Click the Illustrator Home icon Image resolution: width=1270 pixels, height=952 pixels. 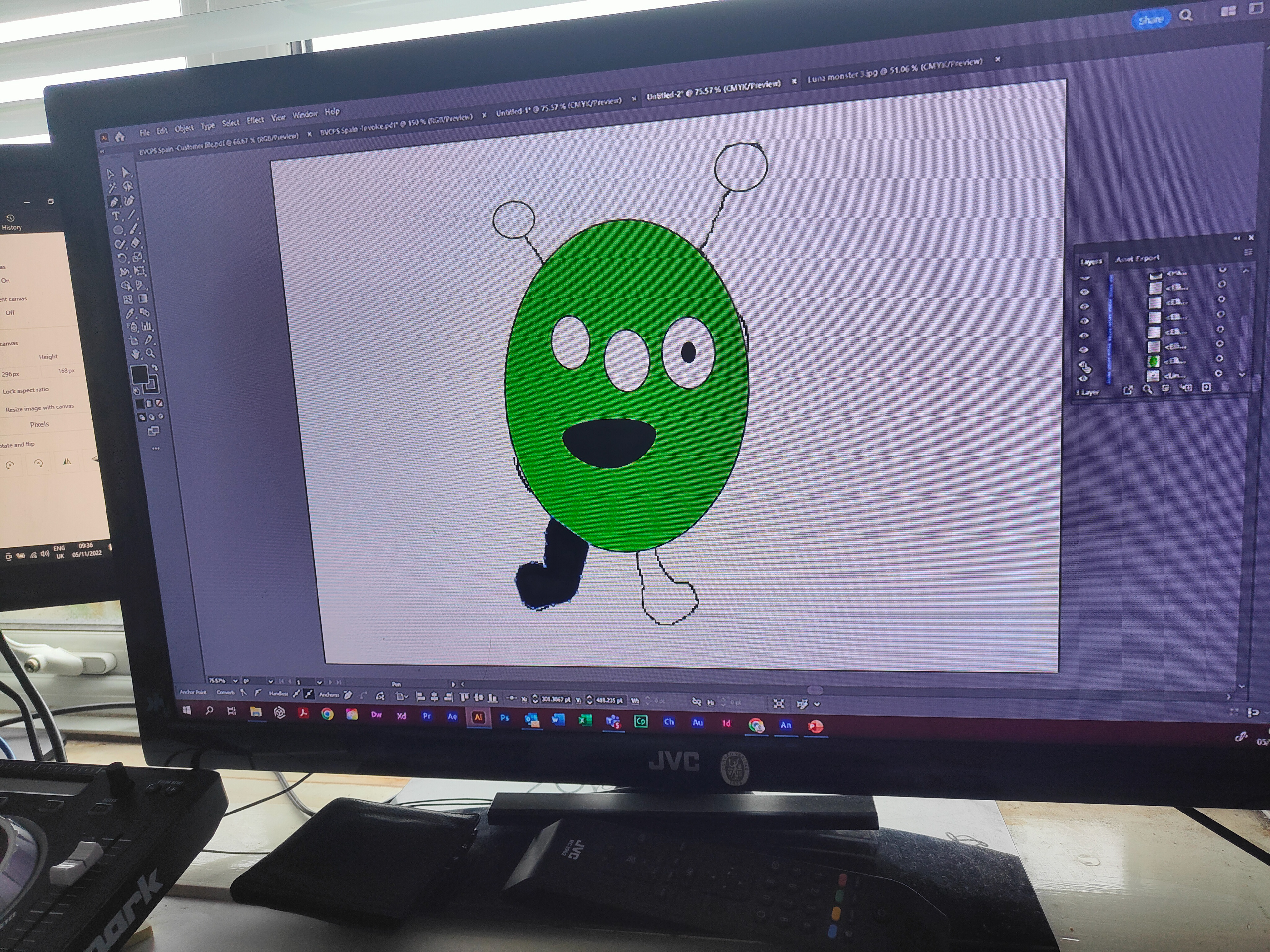pos(120,137)
